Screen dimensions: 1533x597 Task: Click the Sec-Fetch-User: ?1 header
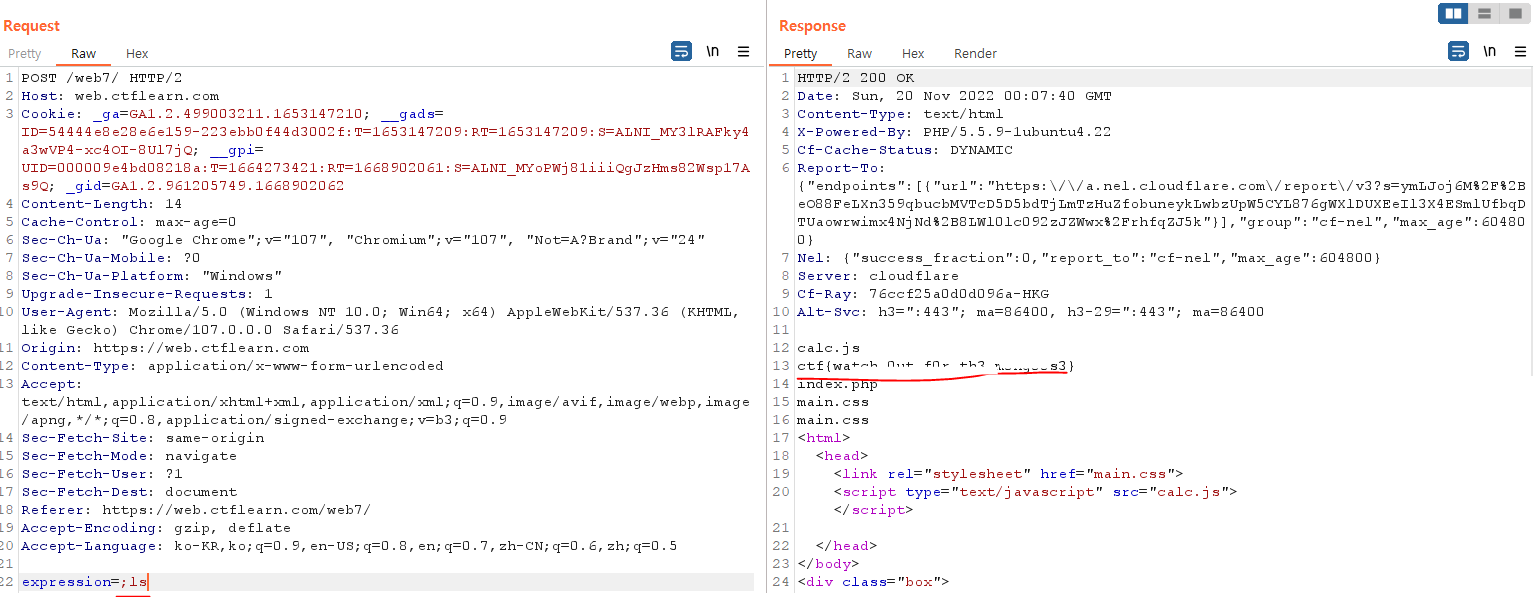[101, 474]
